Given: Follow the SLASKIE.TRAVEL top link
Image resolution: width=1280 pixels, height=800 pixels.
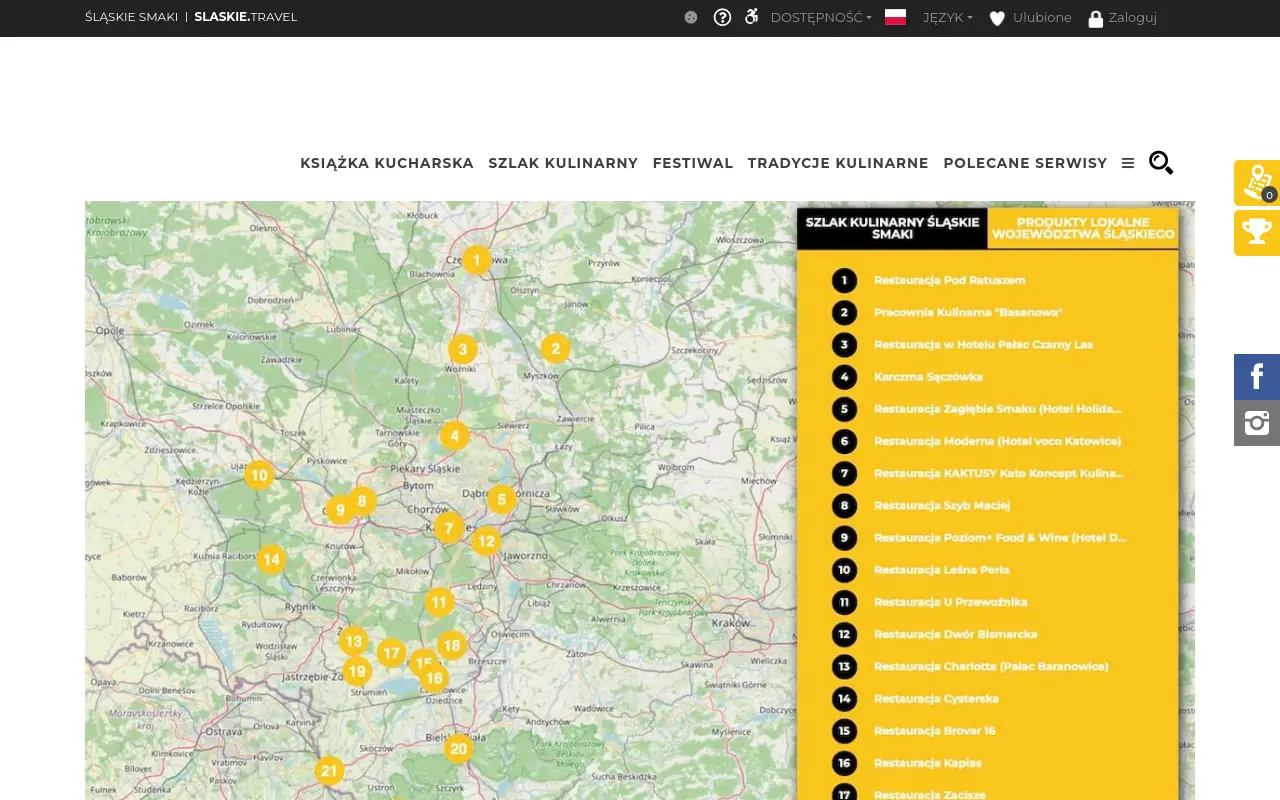Looking at the screenshot, I should coord(246,17).
